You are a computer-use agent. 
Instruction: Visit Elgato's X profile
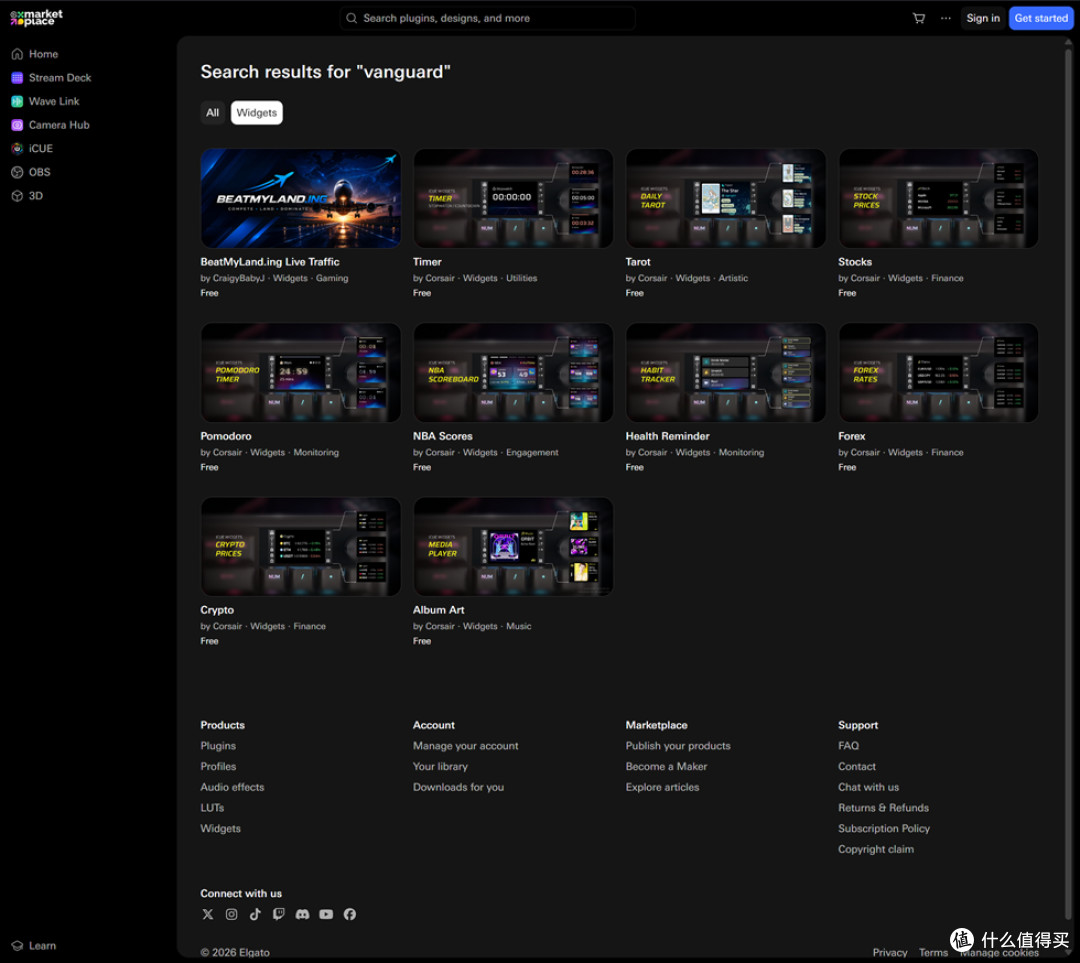coord(208,914)
